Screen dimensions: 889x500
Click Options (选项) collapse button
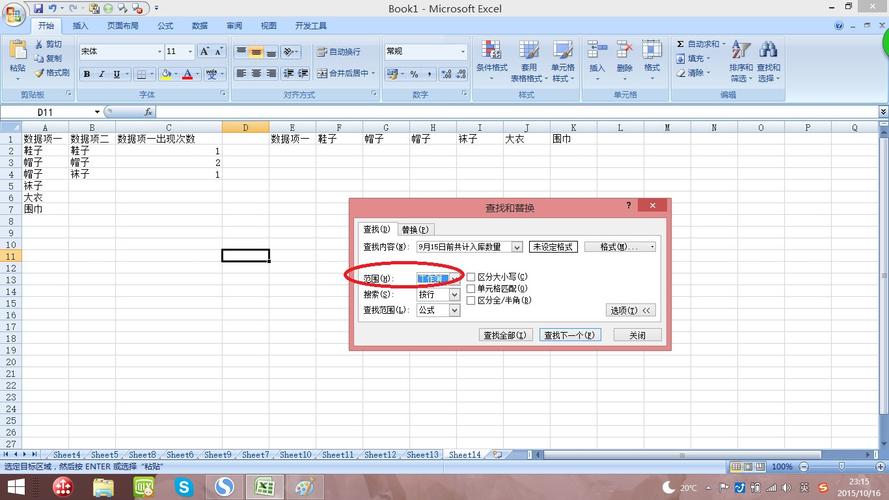click(x=629, y=310)
